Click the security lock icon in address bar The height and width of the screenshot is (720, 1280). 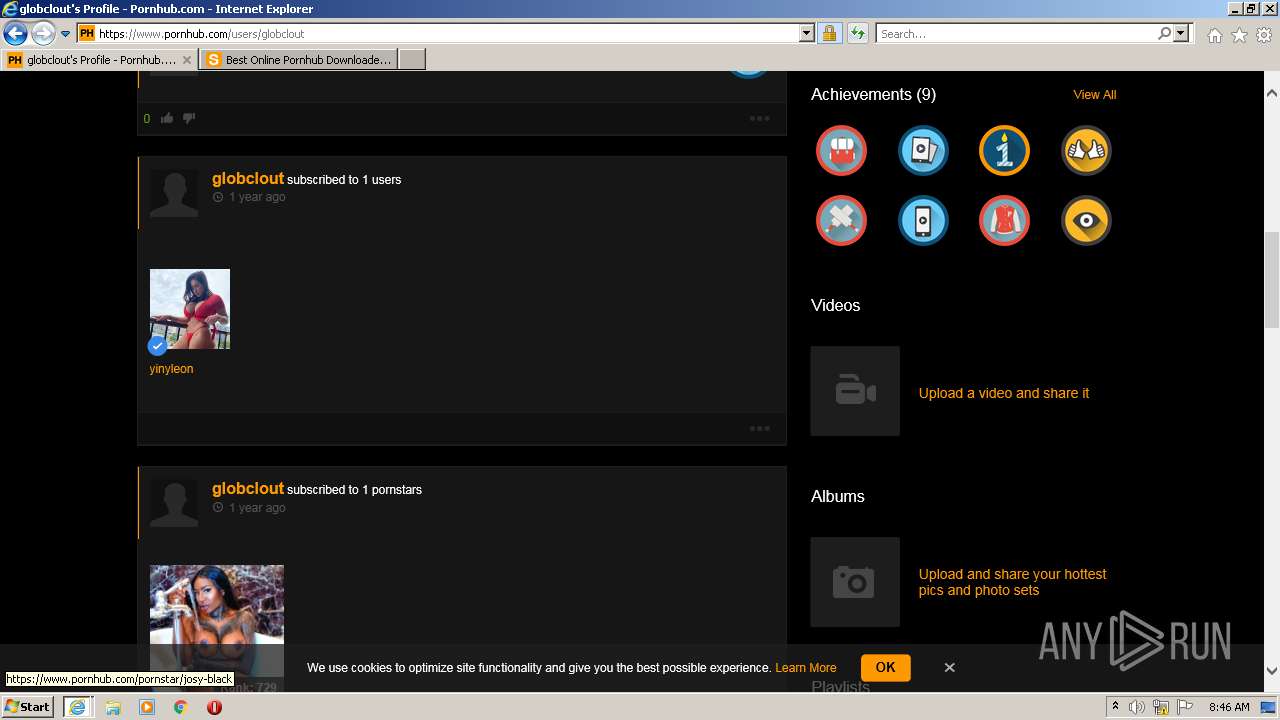[829, 33]
